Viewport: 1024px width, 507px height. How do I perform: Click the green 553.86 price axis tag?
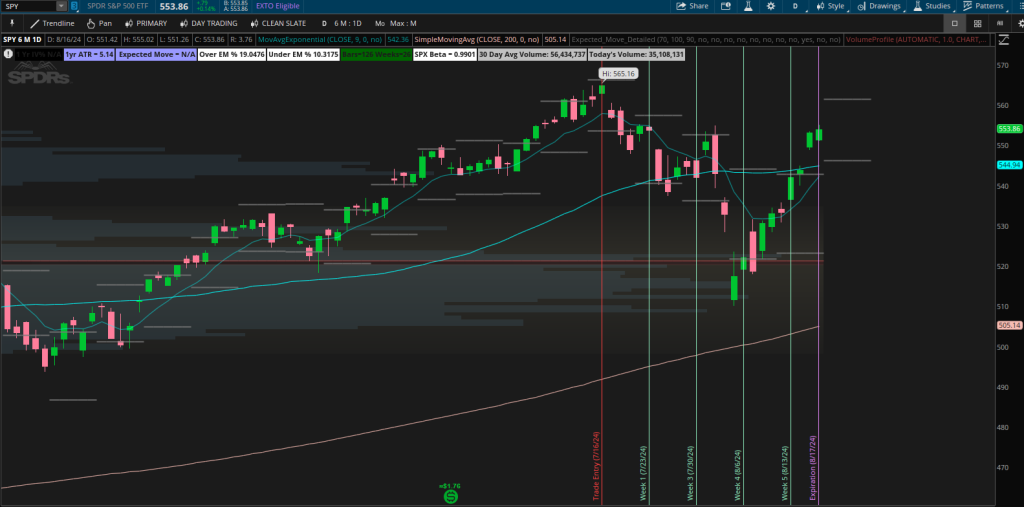pyautogui.click(x=1010, y=129)
